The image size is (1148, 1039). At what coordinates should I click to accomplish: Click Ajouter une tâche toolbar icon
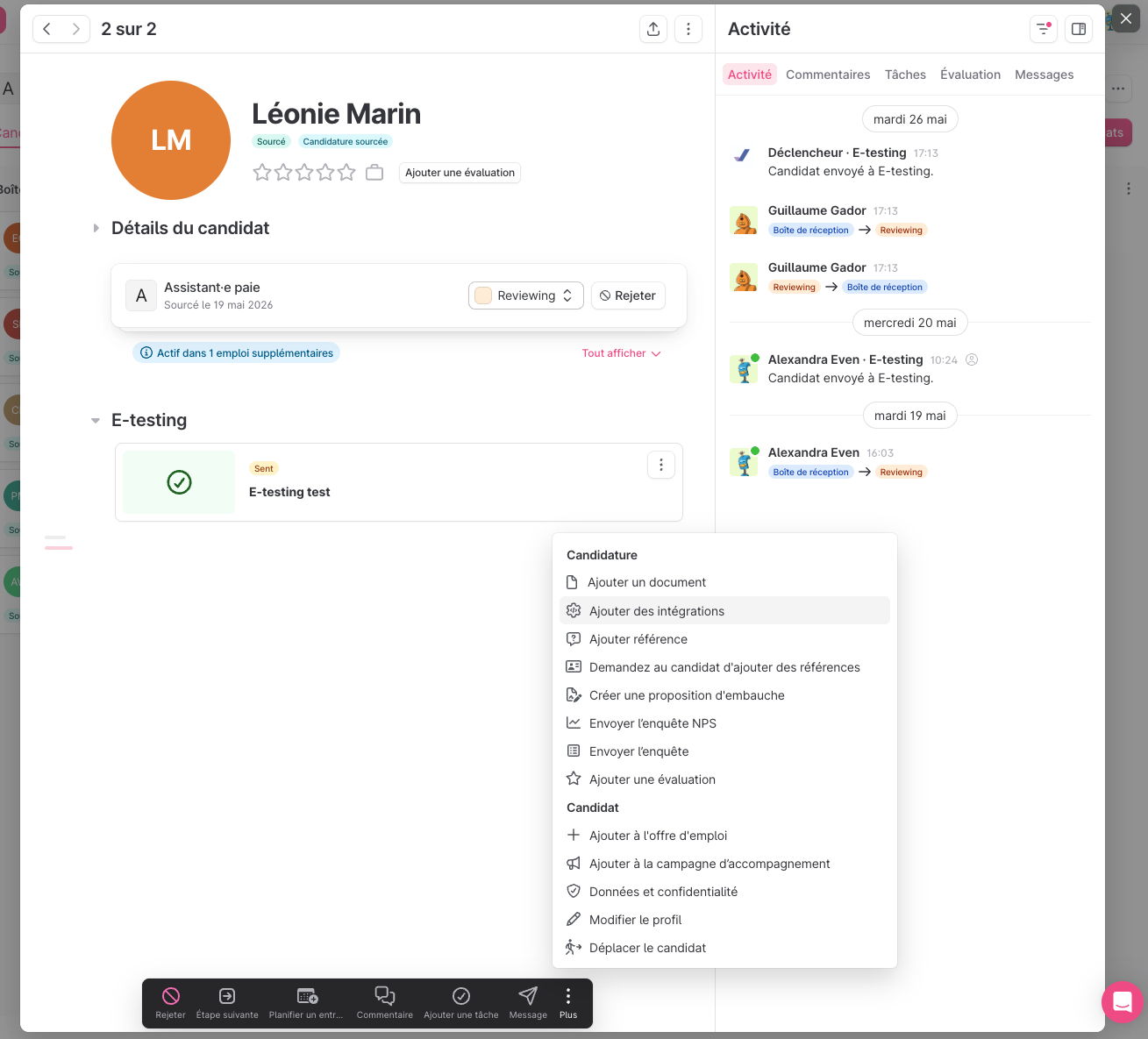coord(461,1002)
